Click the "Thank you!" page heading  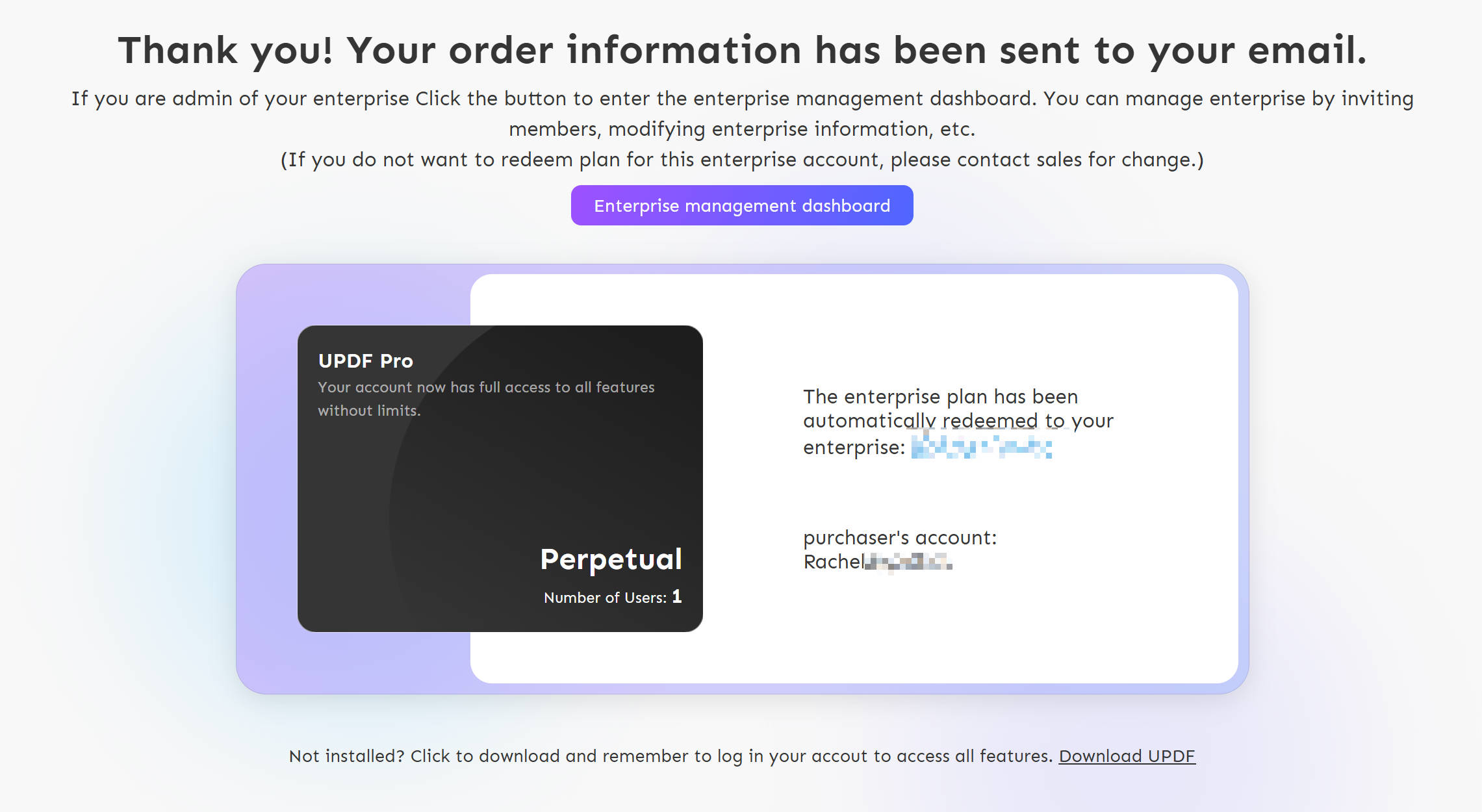point(741,51)
